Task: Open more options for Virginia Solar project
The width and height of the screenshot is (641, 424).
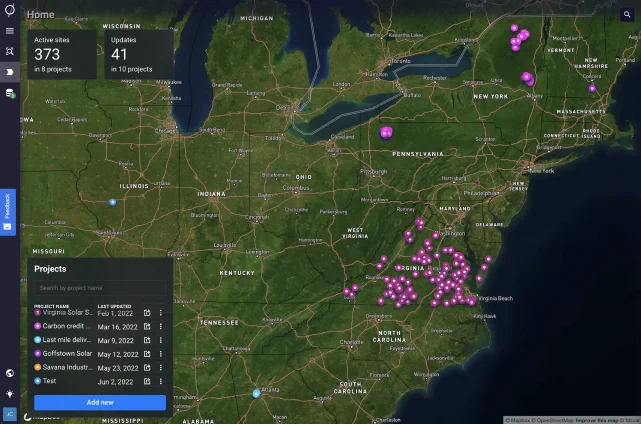Action: [x=161, y=313]
